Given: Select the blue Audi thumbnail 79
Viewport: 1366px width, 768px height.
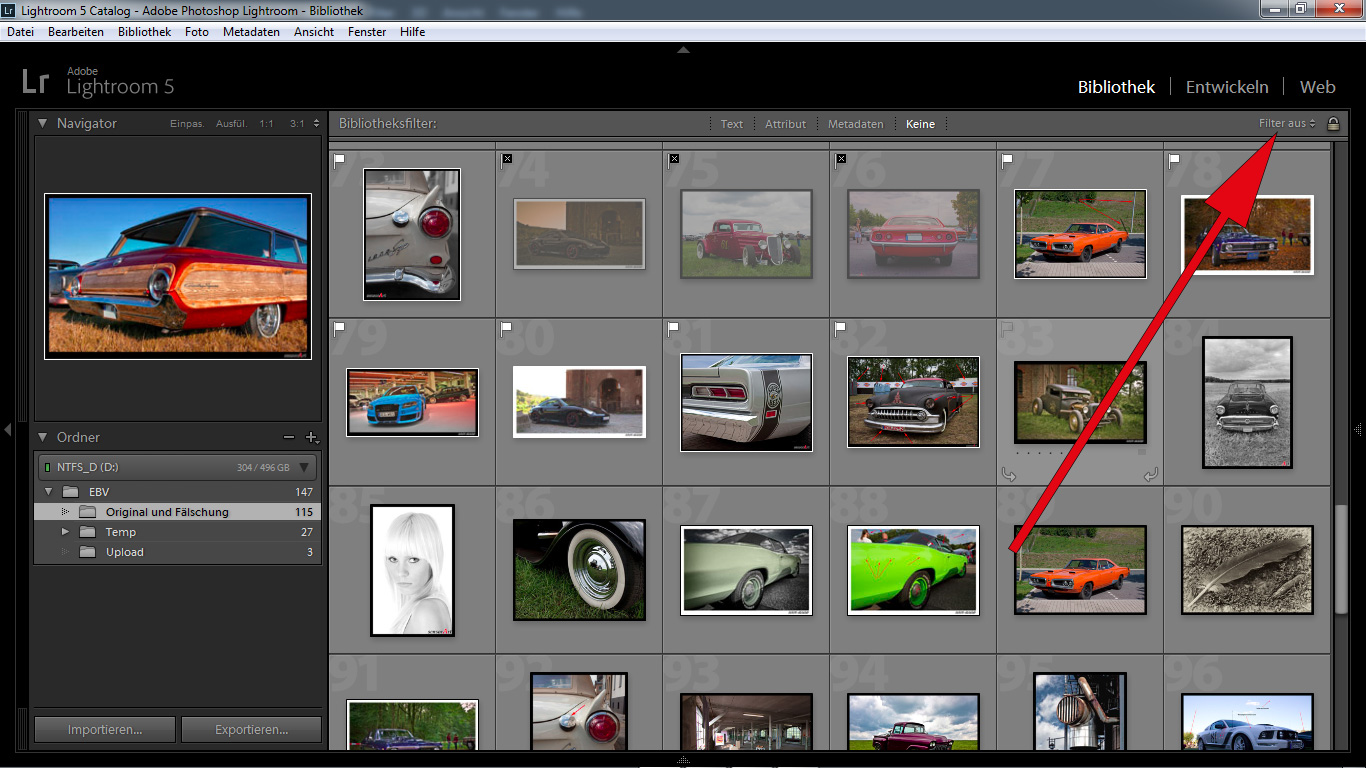Looking at the screenshot, I should [412, 402].
